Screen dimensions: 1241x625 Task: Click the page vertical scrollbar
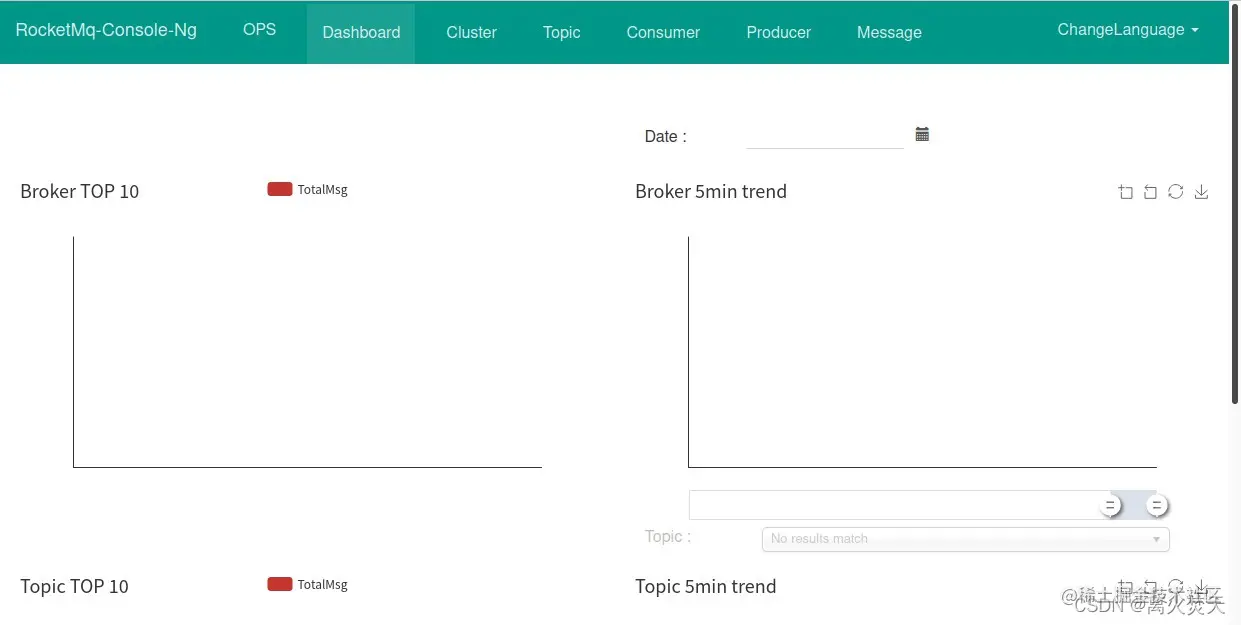click(x=1235, y=205)
